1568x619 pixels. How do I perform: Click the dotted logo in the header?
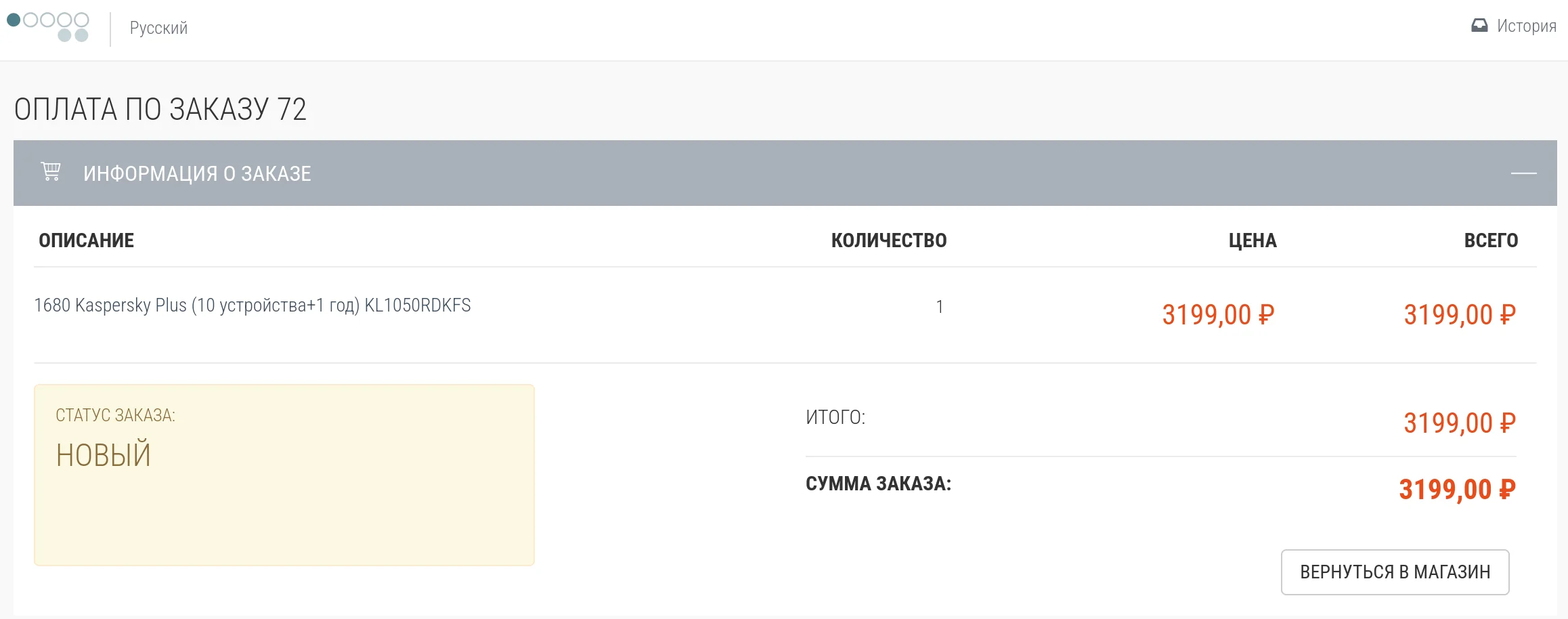point(48,26)
